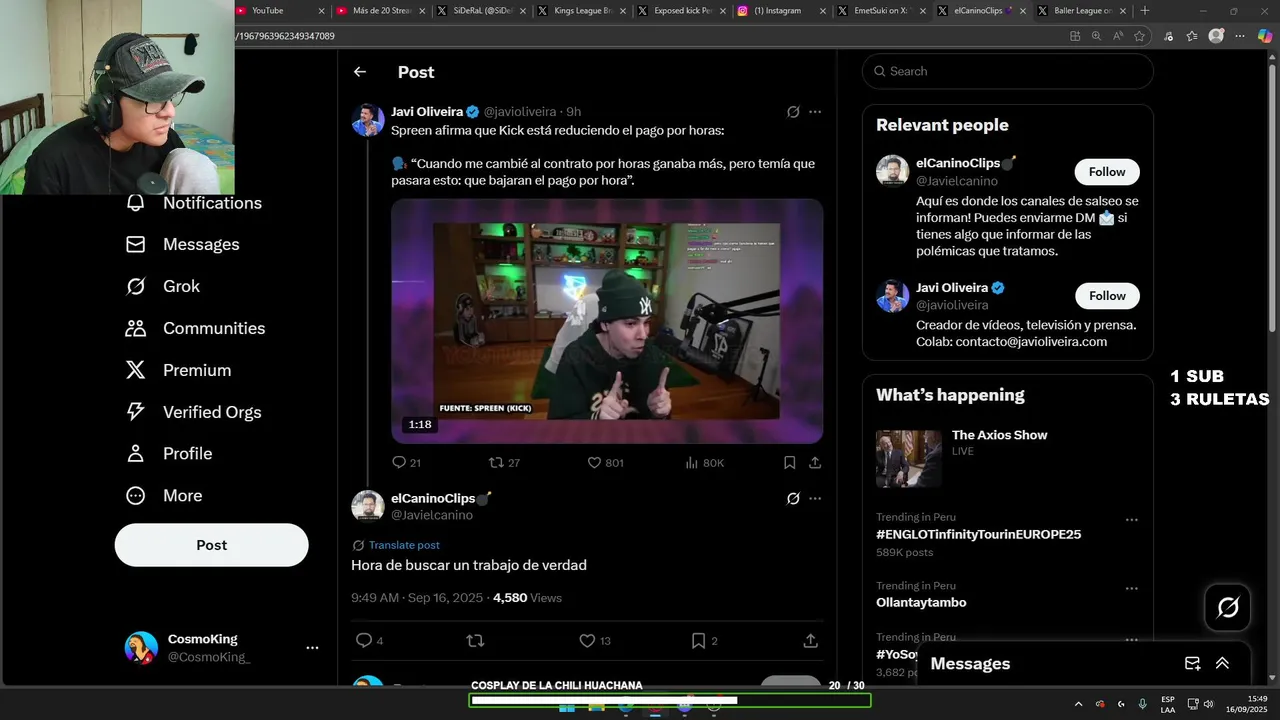Viewport: 1280px width, 720px height.
Task: Open Profile from the sidebar
Action: click(x=169, y=454)
